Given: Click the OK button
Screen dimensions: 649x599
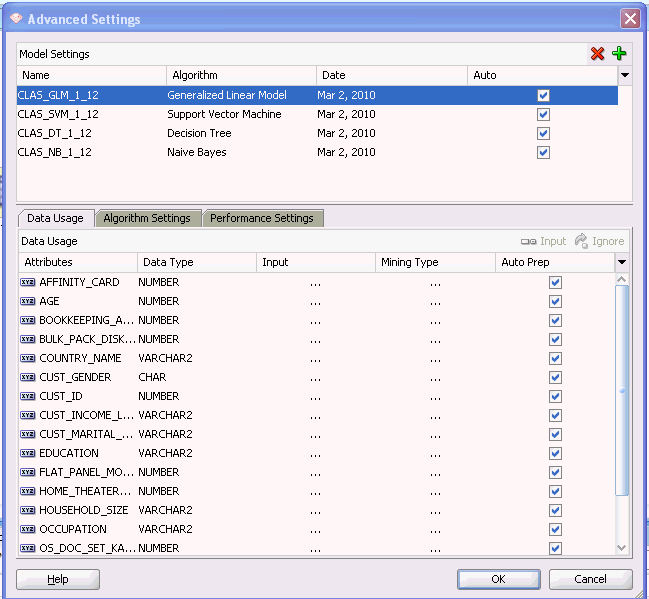Looking at the screenshot, I should tap(498, 579).
